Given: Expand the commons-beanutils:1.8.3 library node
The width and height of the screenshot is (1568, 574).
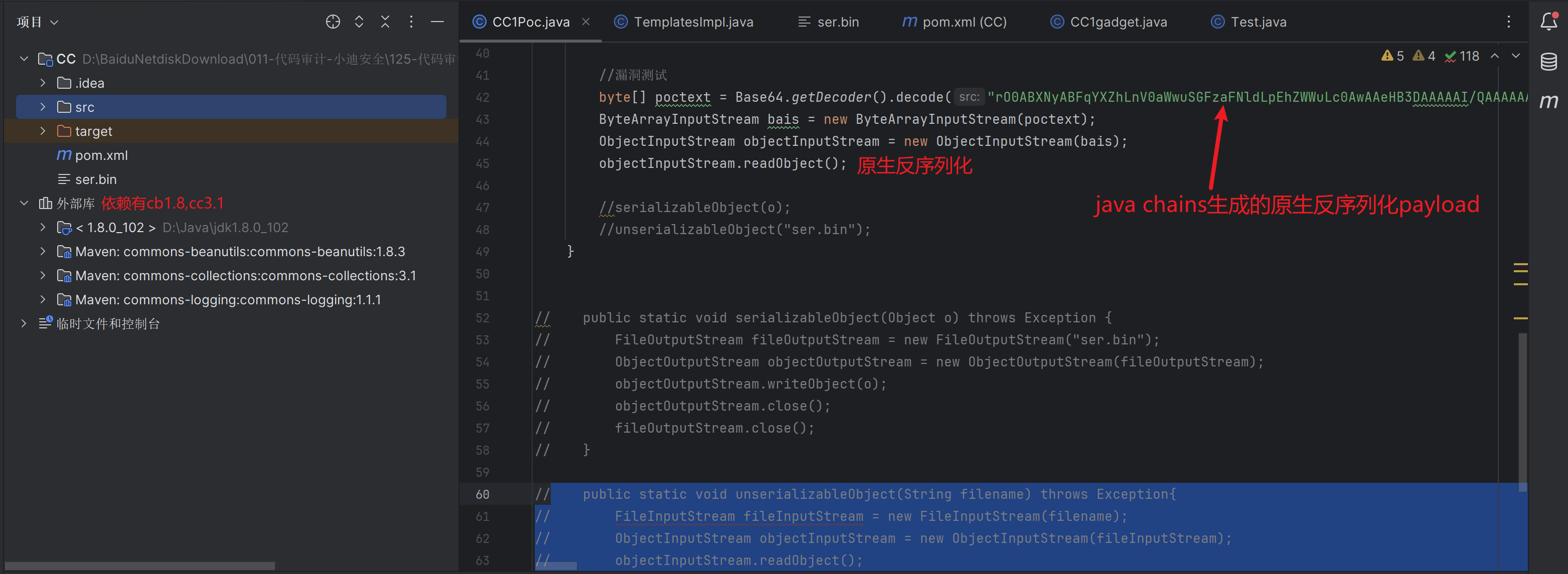Looking at the screenshot, I should (x=43, y=251).
